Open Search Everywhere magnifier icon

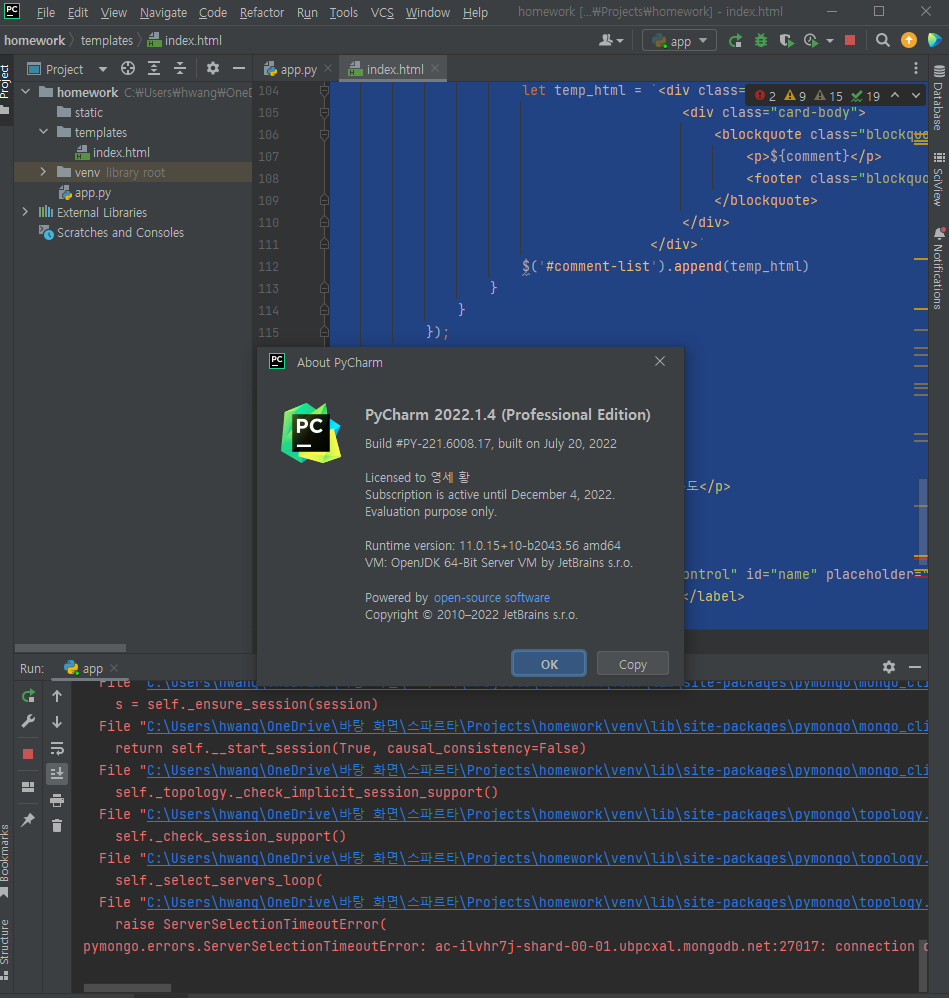(882, 41)
